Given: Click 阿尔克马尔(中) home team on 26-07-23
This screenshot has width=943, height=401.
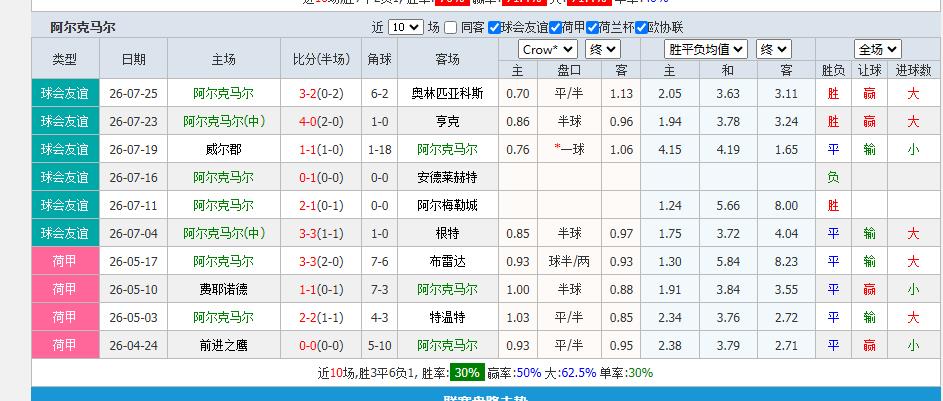Looking at the screenshot, I should (x=224, y=121).
